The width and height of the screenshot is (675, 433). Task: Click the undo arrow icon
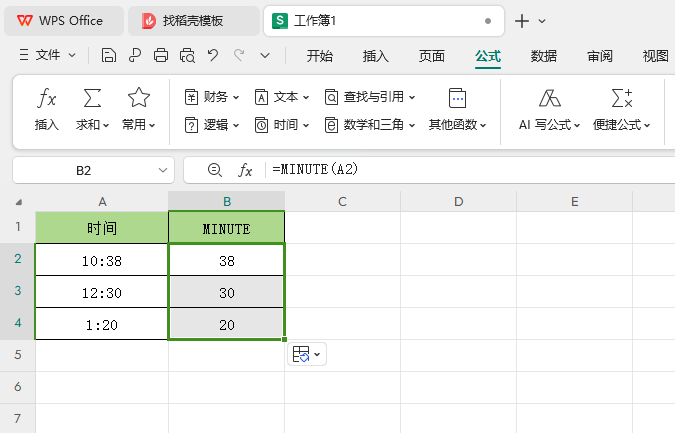[213, 56]
